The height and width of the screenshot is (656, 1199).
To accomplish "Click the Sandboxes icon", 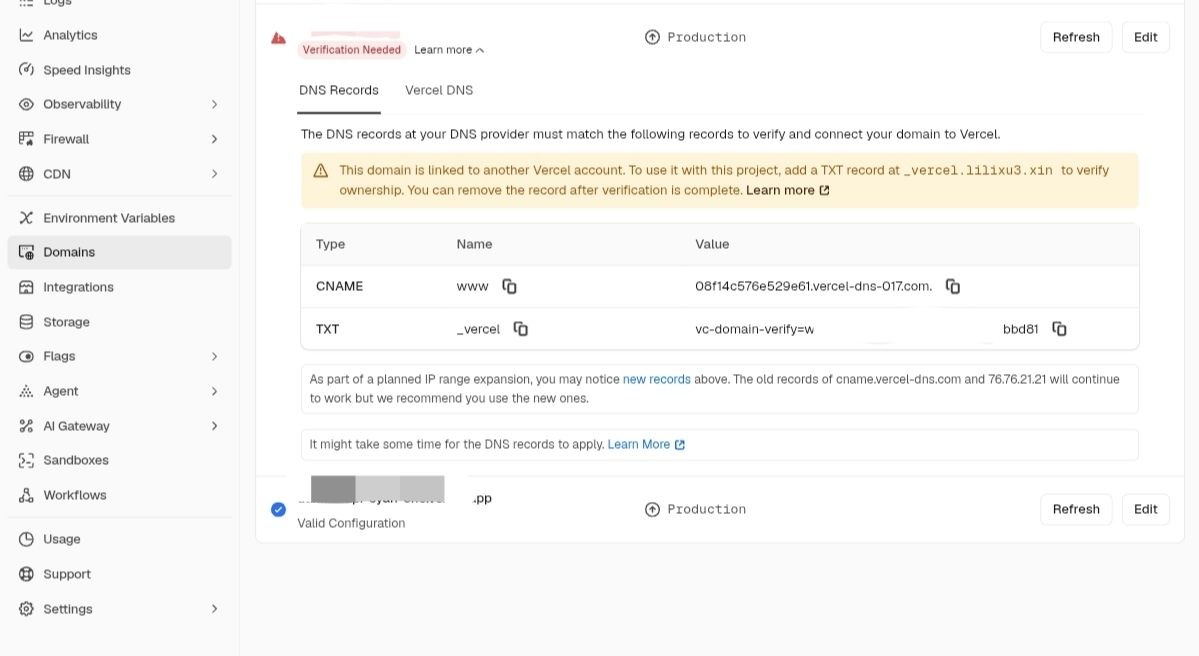I will pos(26,460).
